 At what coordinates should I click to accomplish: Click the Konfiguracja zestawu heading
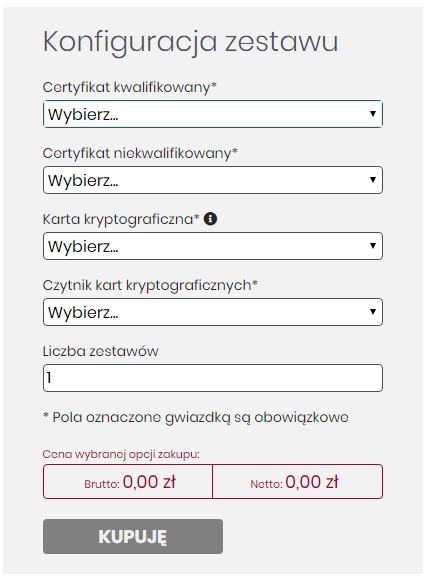point(191,42)
